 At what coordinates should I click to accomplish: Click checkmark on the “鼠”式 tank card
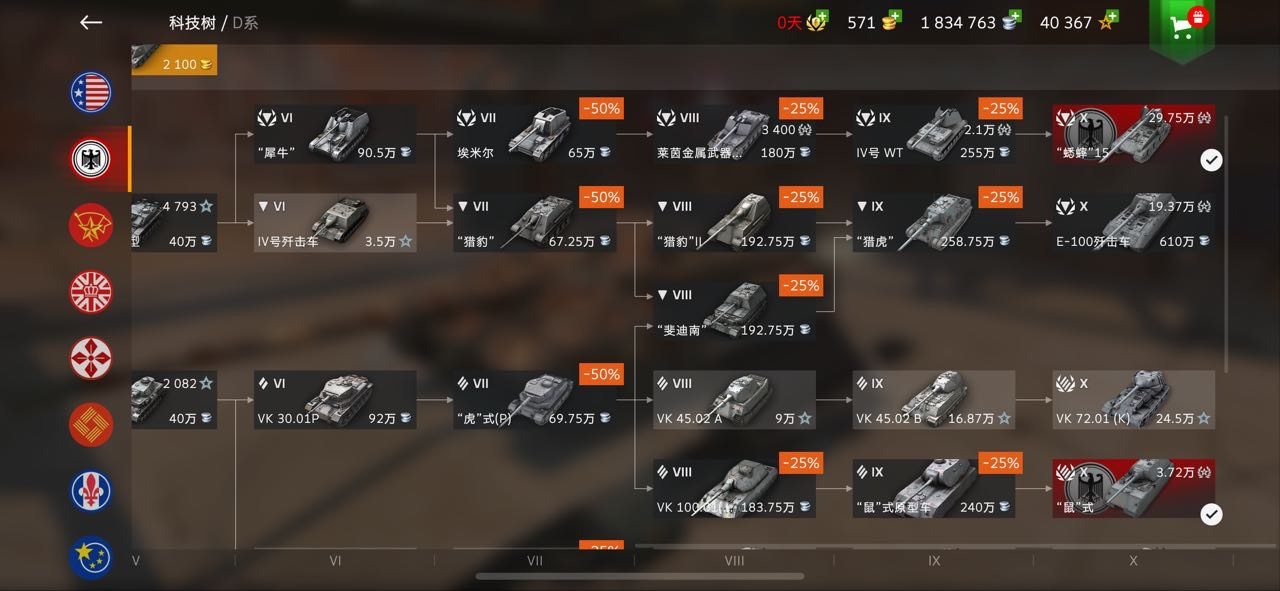pos(1211,514)
